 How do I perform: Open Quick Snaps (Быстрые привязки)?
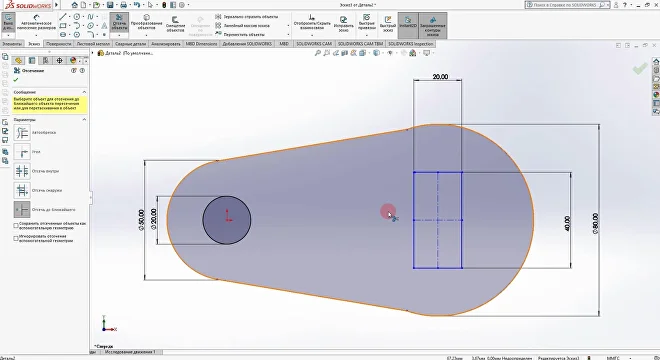(x=367, y=22)
